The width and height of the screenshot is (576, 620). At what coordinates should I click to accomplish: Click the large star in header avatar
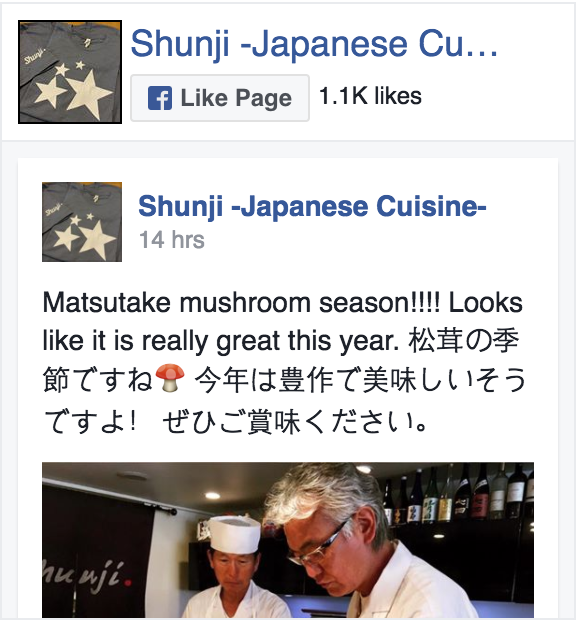click(x=89, y=95)
